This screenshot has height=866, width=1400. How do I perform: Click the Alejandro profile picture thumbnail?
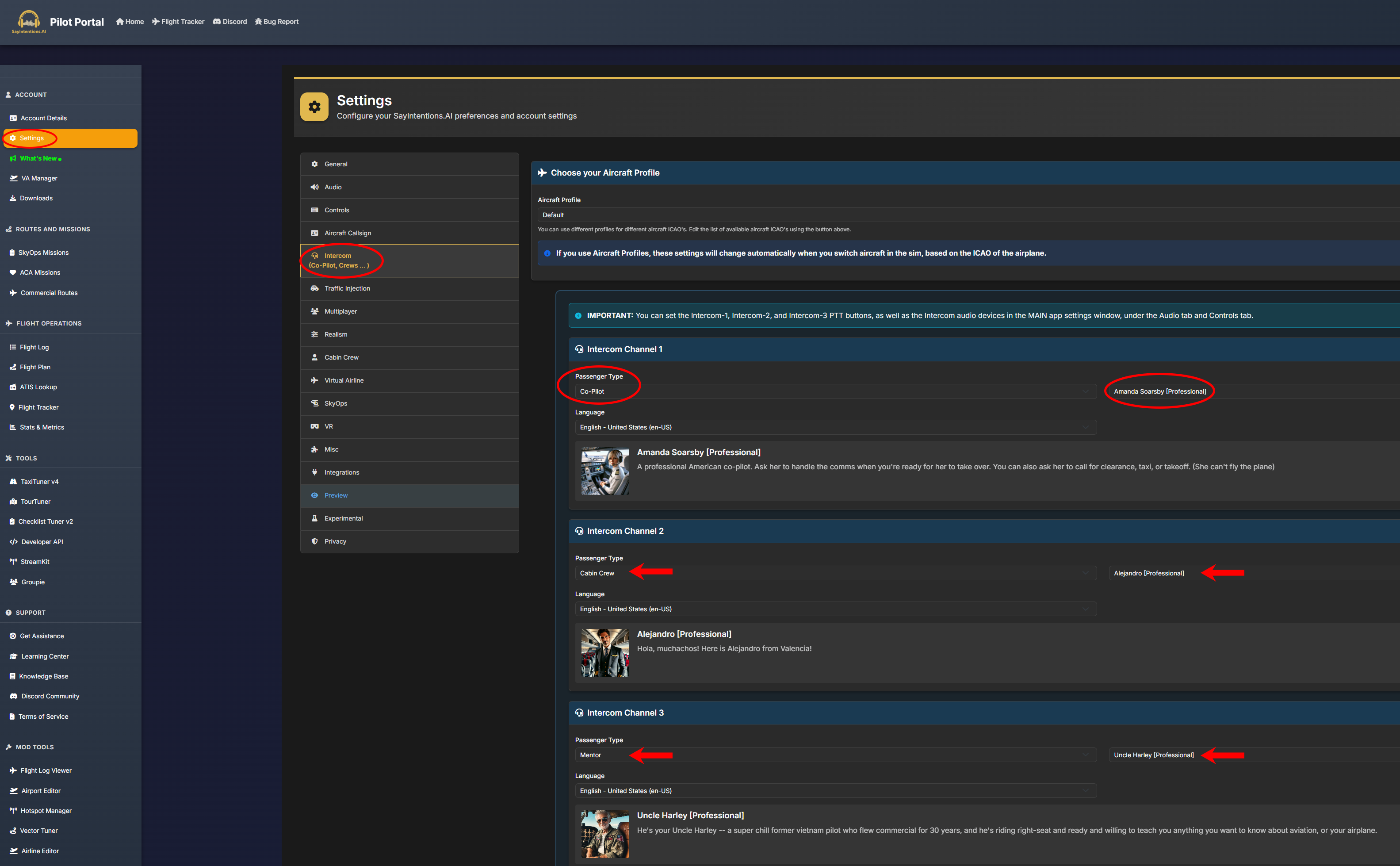604,652
